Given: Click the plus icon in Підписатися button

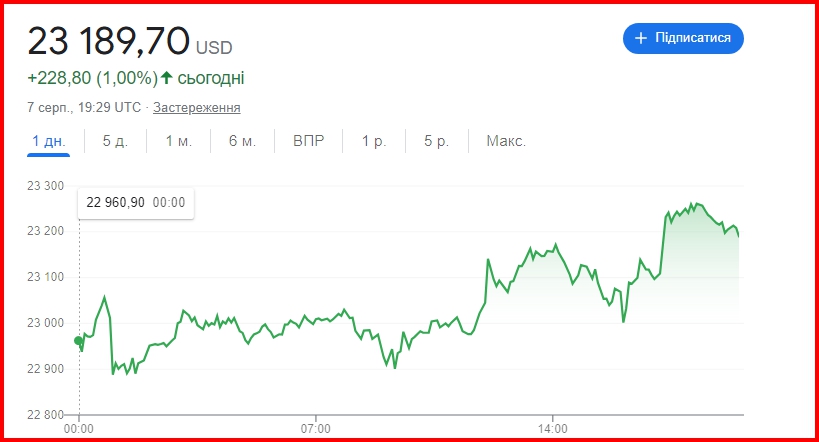Looking at the screenshot, I should coord(640,38).
